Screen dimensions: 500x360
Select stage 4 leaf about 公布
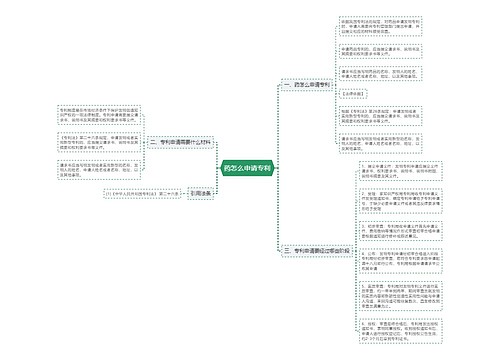coord(401,261)
